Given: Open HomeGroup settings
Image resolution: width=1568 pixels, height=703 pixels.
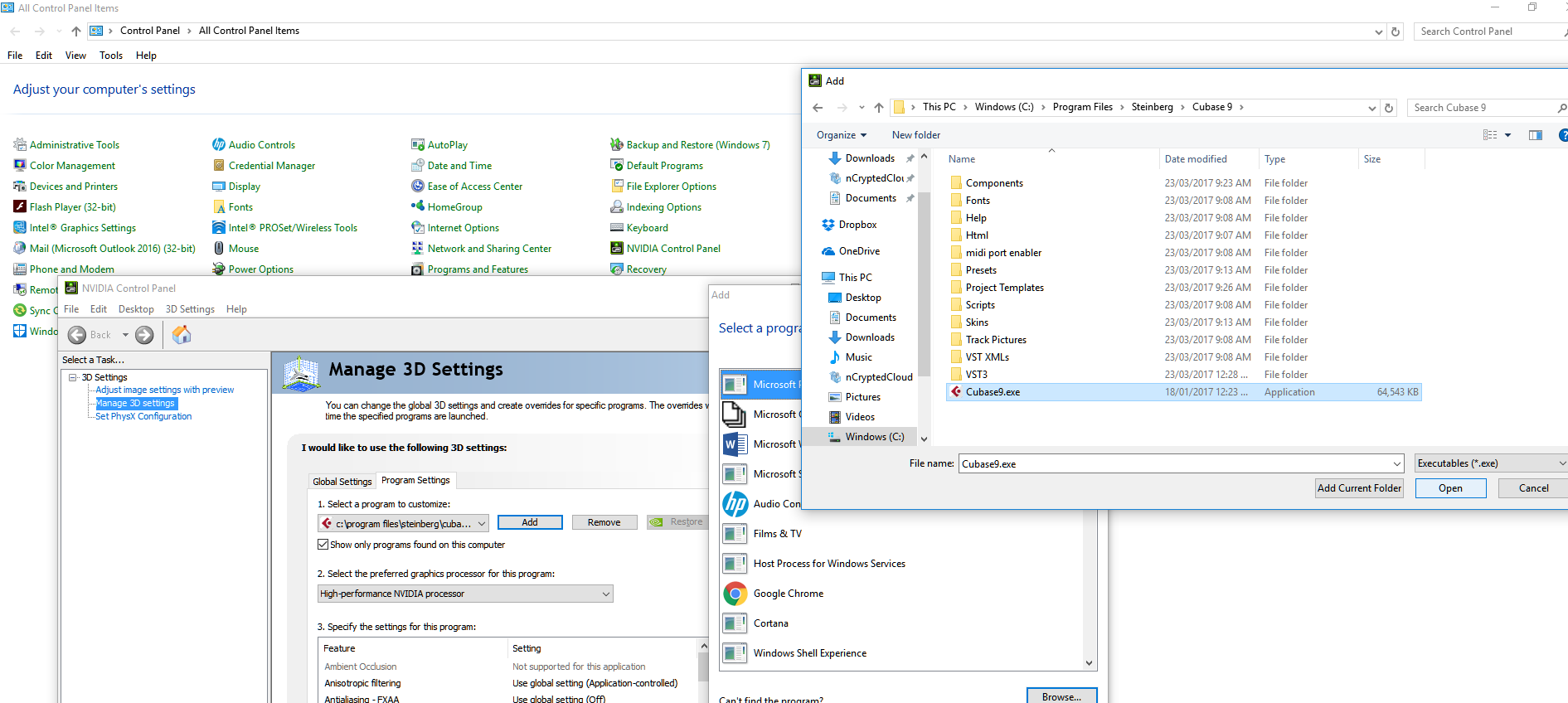Looking at the screenshot, I should click(x=447, y=207).
